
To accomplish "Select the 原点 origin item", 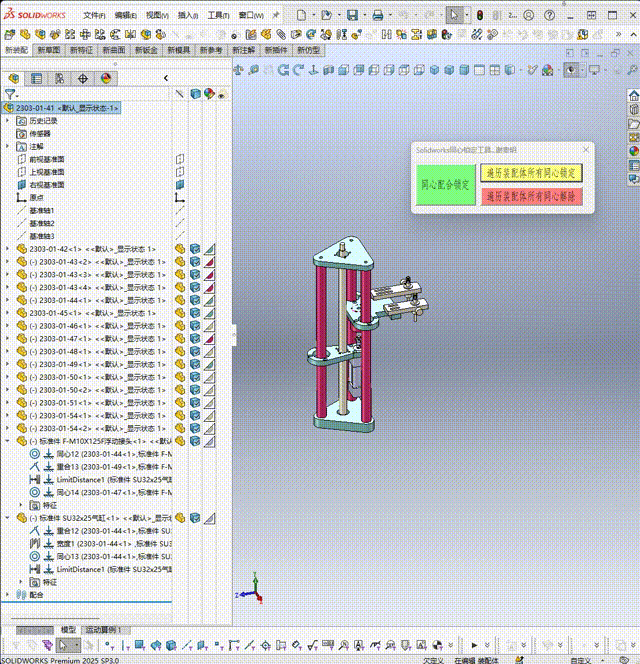I will coord(36,198).
